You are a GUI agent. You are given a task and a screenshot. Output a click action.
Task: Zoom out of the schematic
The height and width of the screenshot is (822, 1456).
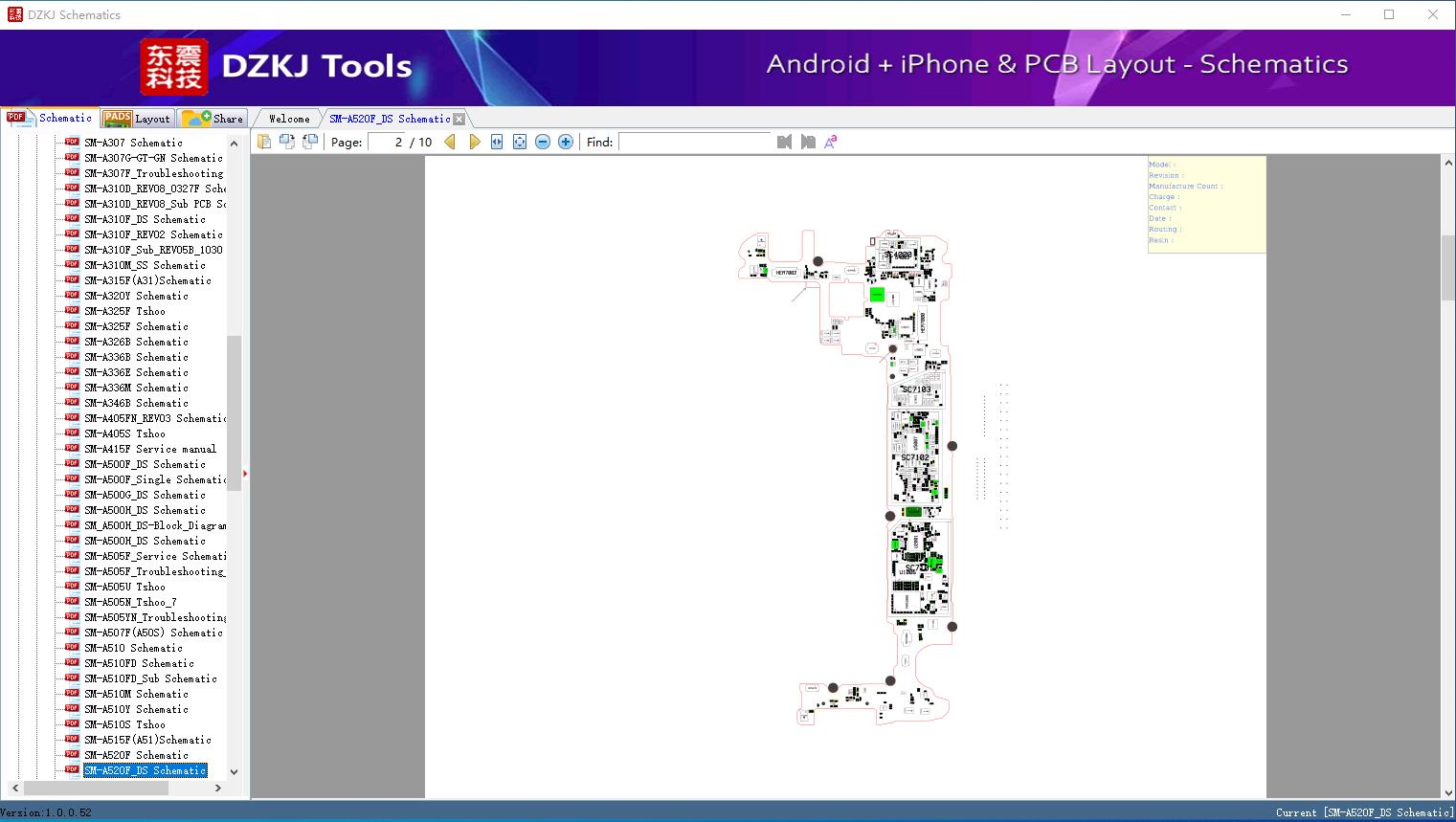543,142
